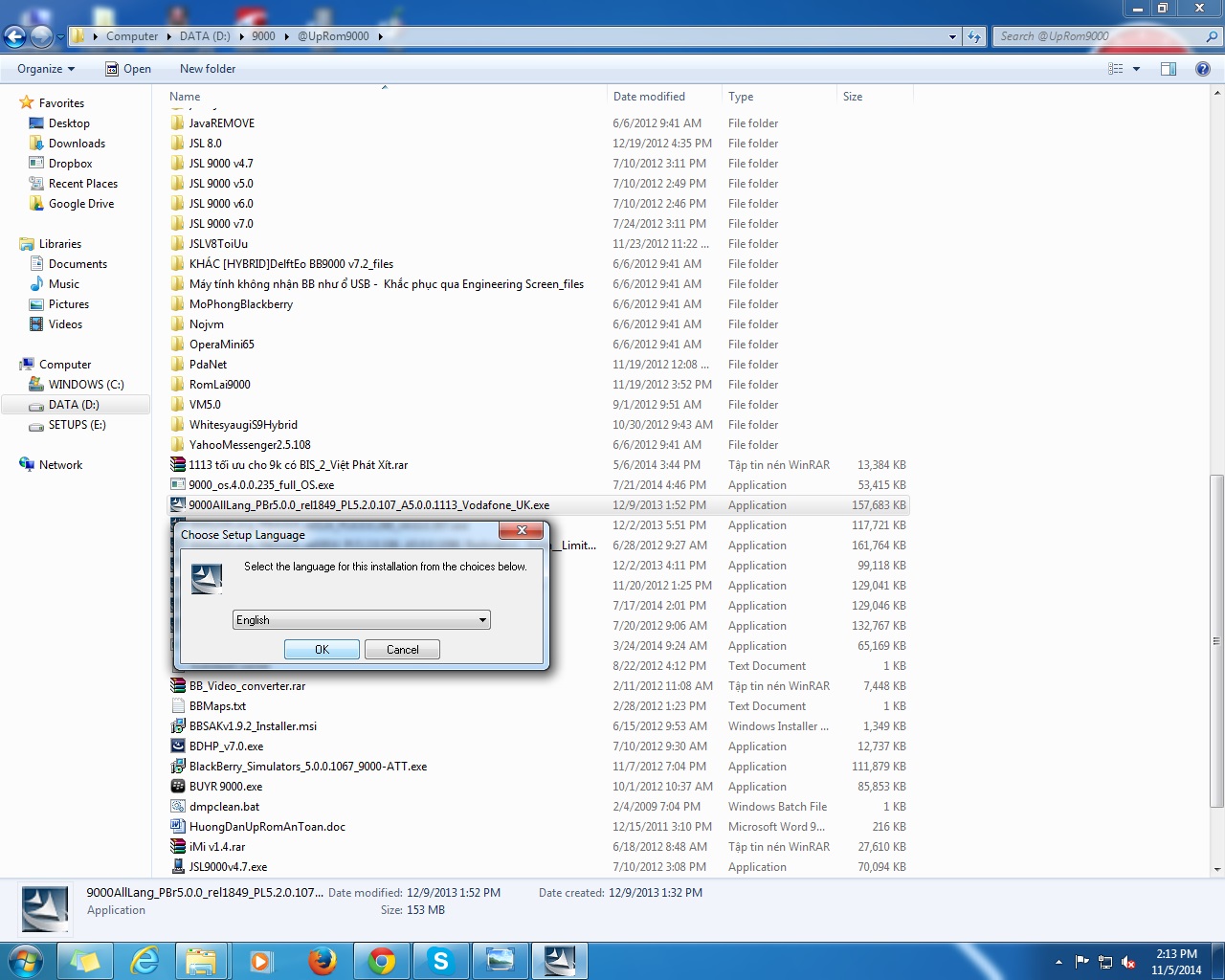Open the Help question mark icon
Screen dimensions: 1225x980
(x=1203, y=69)
